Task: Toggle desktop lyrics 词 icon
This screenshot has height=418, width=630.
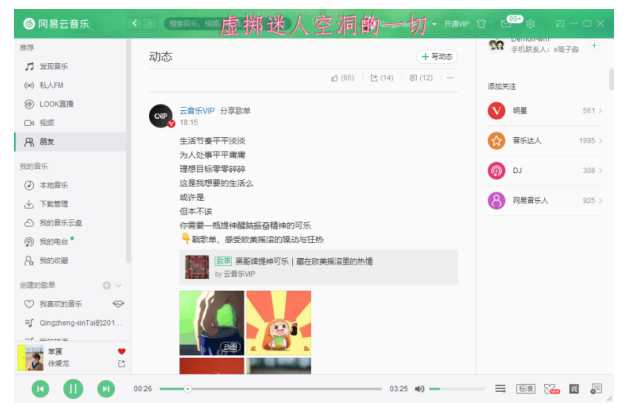Action: pos(574,389)
